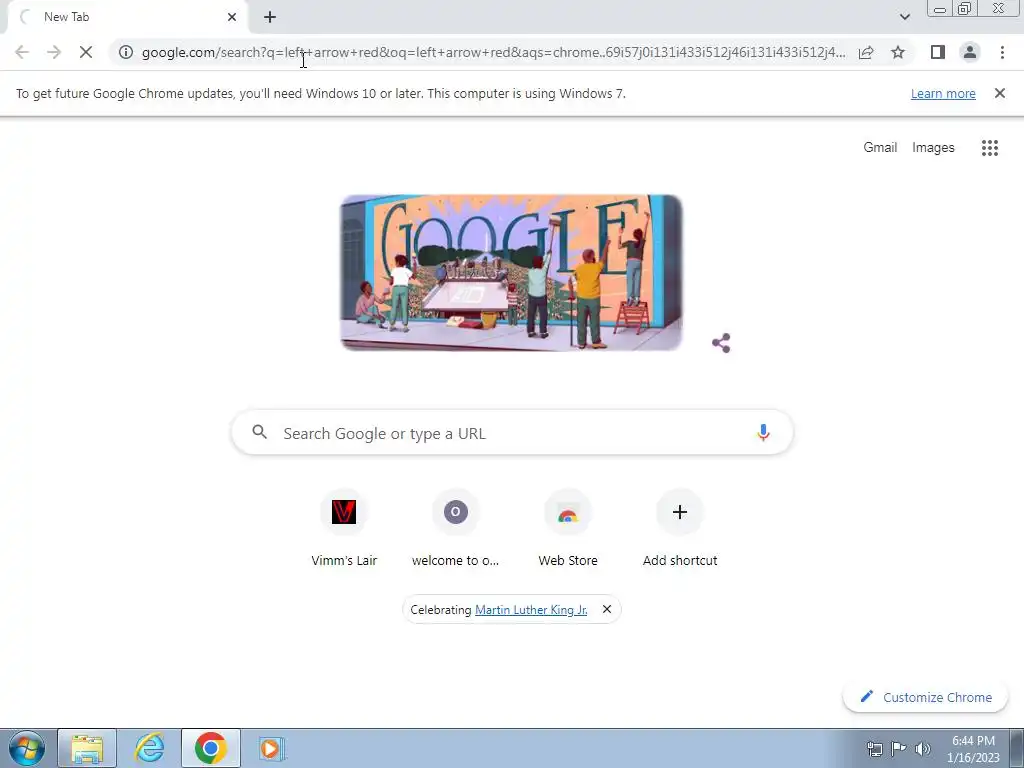The height and width of the screenshot is (768, 1024).
Task: Share the Google Doodle
Action: pos(721,343)
